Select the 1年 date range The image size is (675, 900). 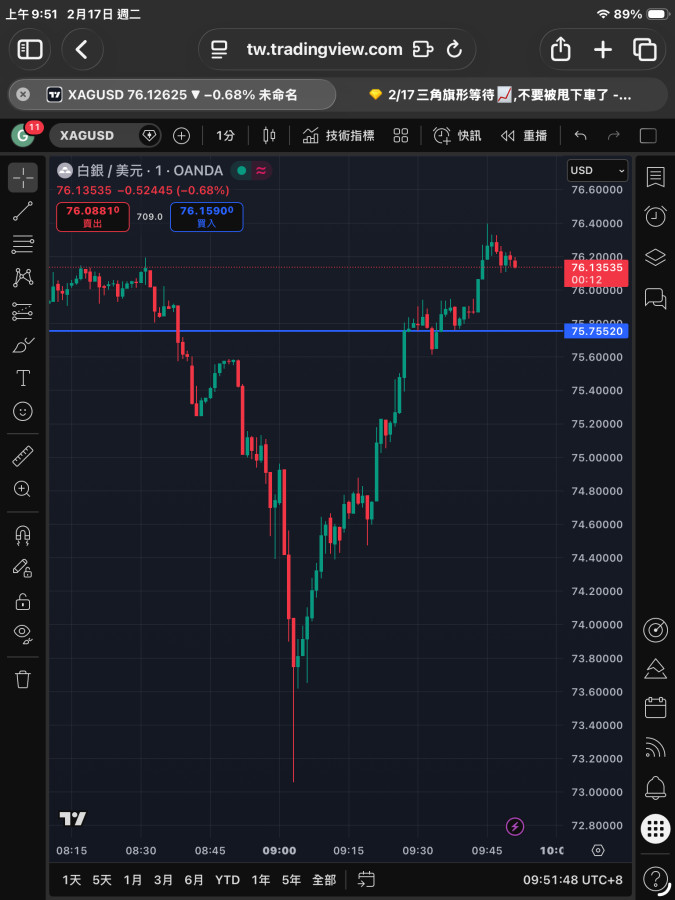pyautogui.click(x=261, y=879)
